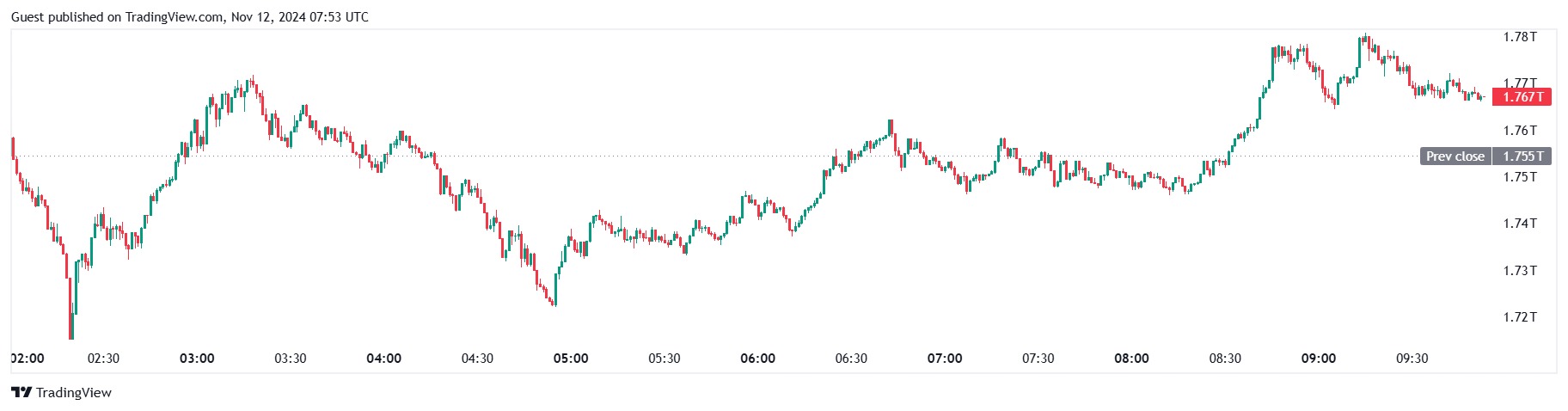Select the 06:30 time axis label
1568x411 pixels.
(851, 359)
